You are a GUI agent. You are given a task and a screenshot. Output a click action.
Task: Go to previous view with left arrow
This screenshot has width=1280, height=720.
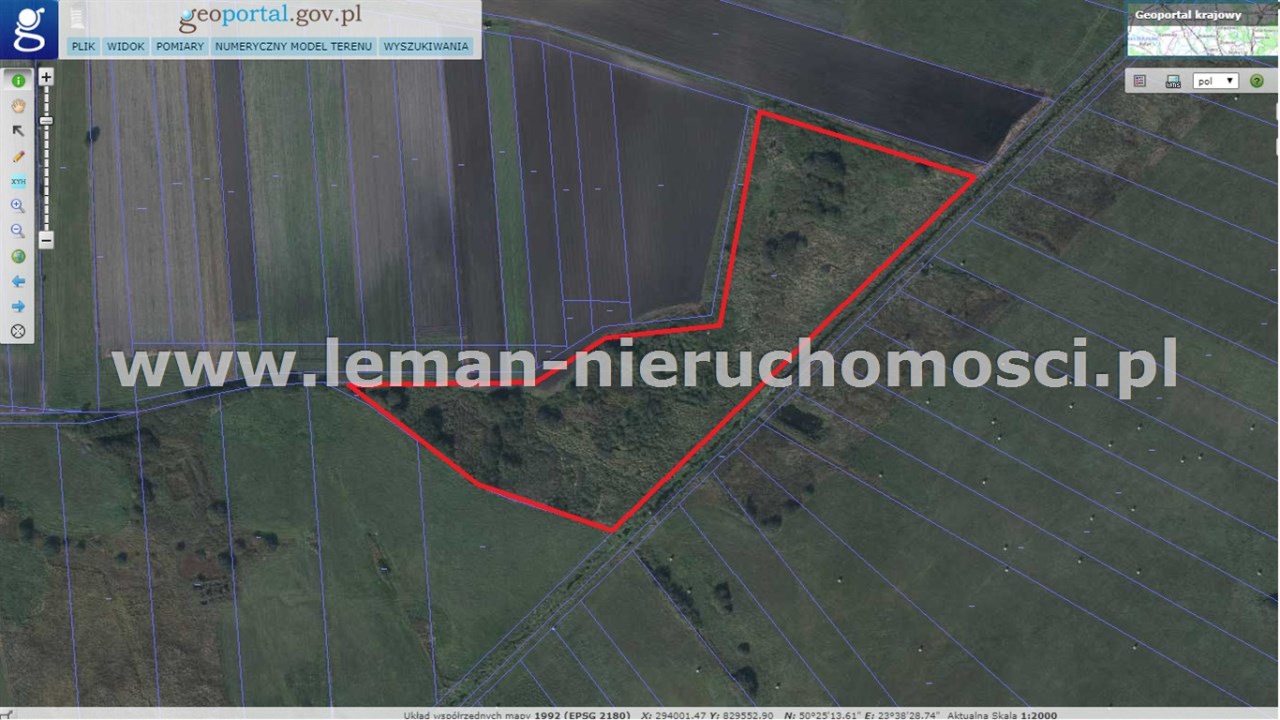(18, 281)
